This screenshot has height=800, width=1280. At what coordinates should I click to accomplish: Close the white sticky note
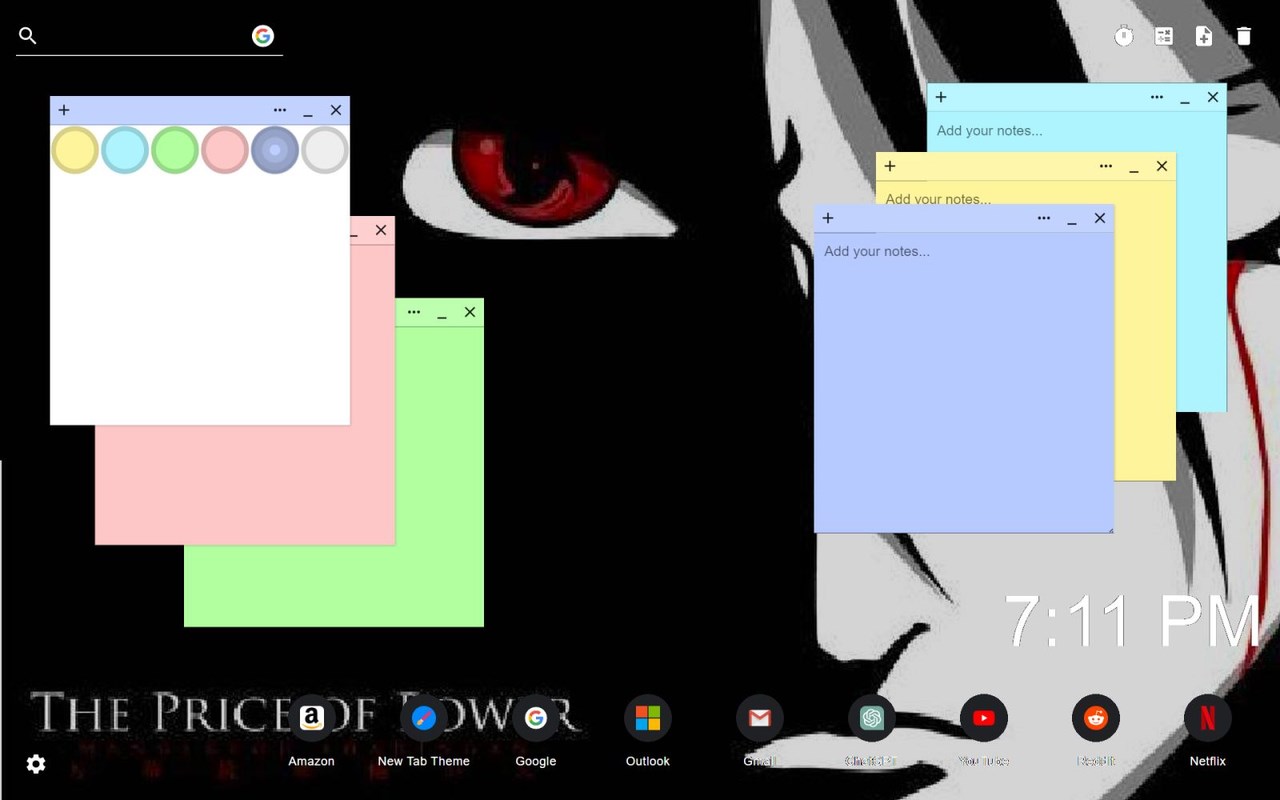(x=336, y=110)
